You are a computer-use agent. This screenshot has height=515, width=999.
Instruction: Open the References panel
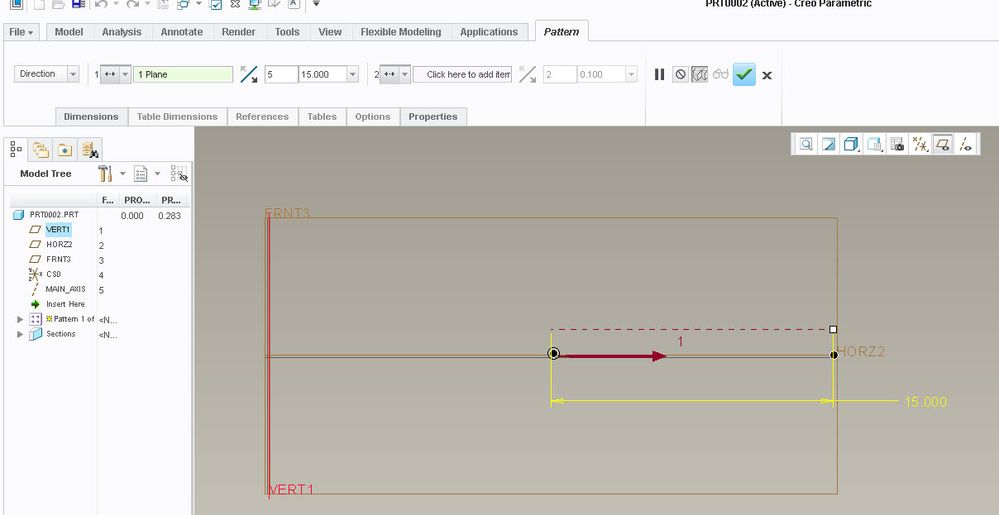click(262, 117)
